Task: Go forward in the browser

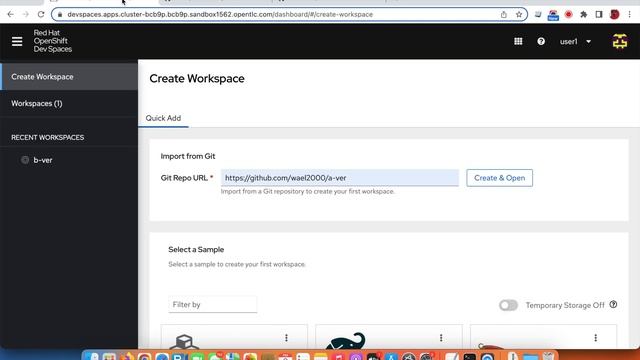Action: click(26, 14)
